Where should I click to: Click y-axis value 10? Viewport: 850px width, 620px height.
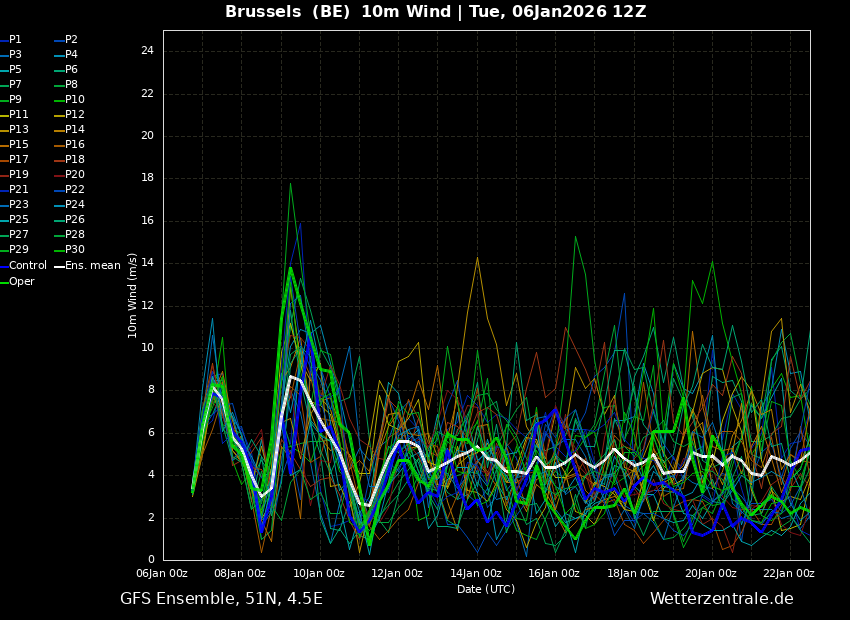click(x=147, y=348)
